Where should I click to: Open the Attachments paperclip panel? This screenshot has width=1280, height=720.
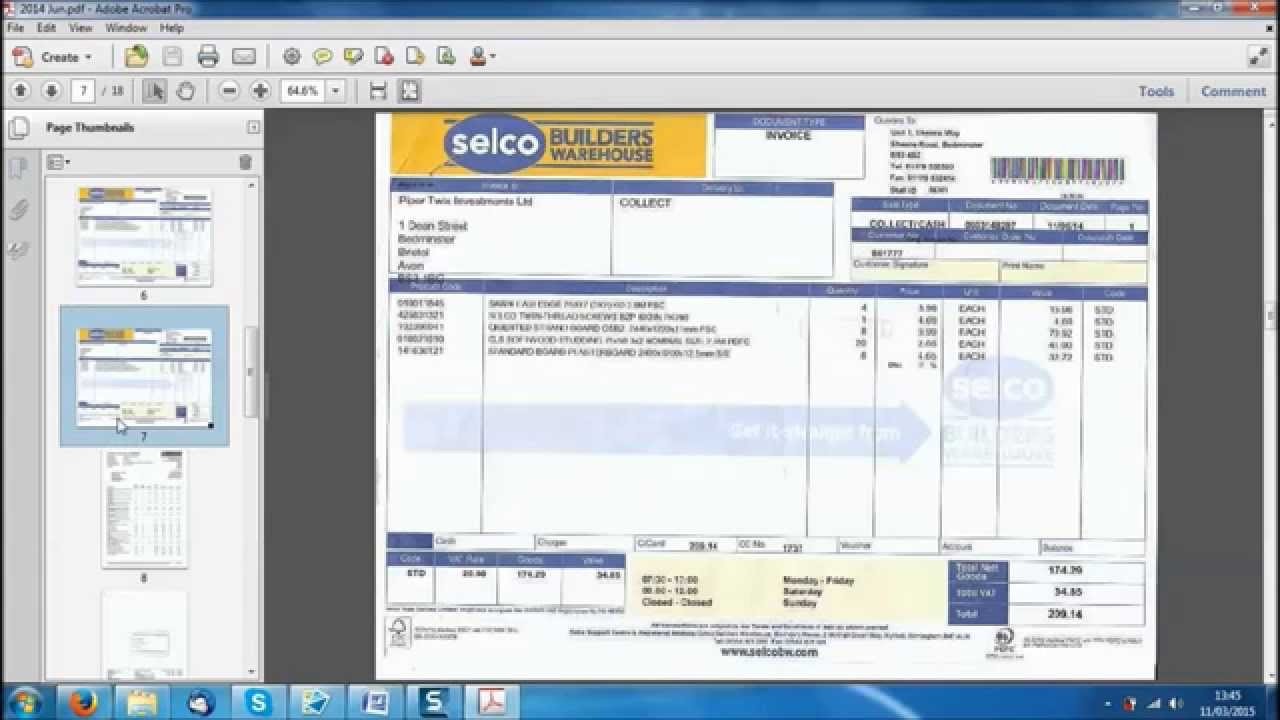tap(18, 209)
